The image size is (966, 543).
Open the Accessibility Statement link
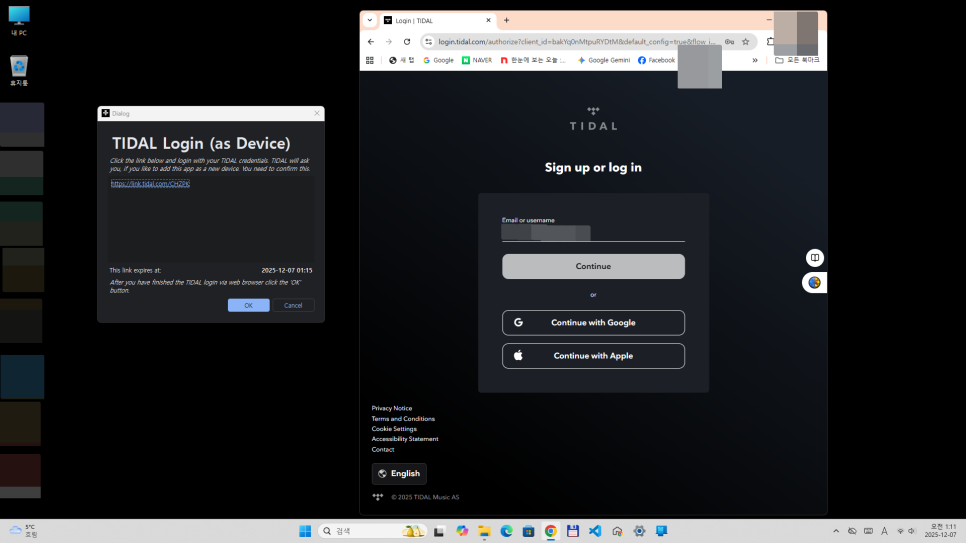(x=405, y=439)
